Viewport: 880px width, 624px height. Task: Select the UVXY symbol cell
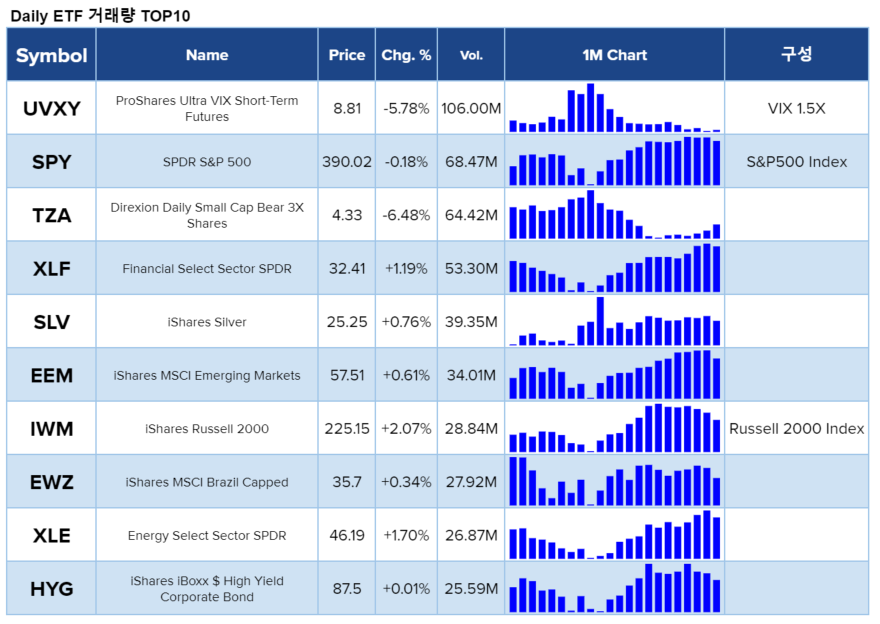(x=51, y=108)
